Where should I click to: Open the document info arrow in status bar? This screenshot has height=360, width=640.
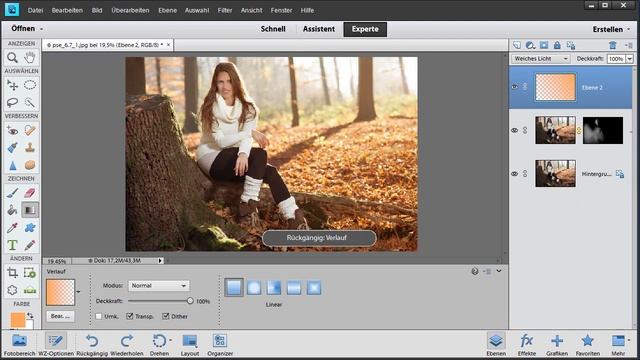(160, 260)
